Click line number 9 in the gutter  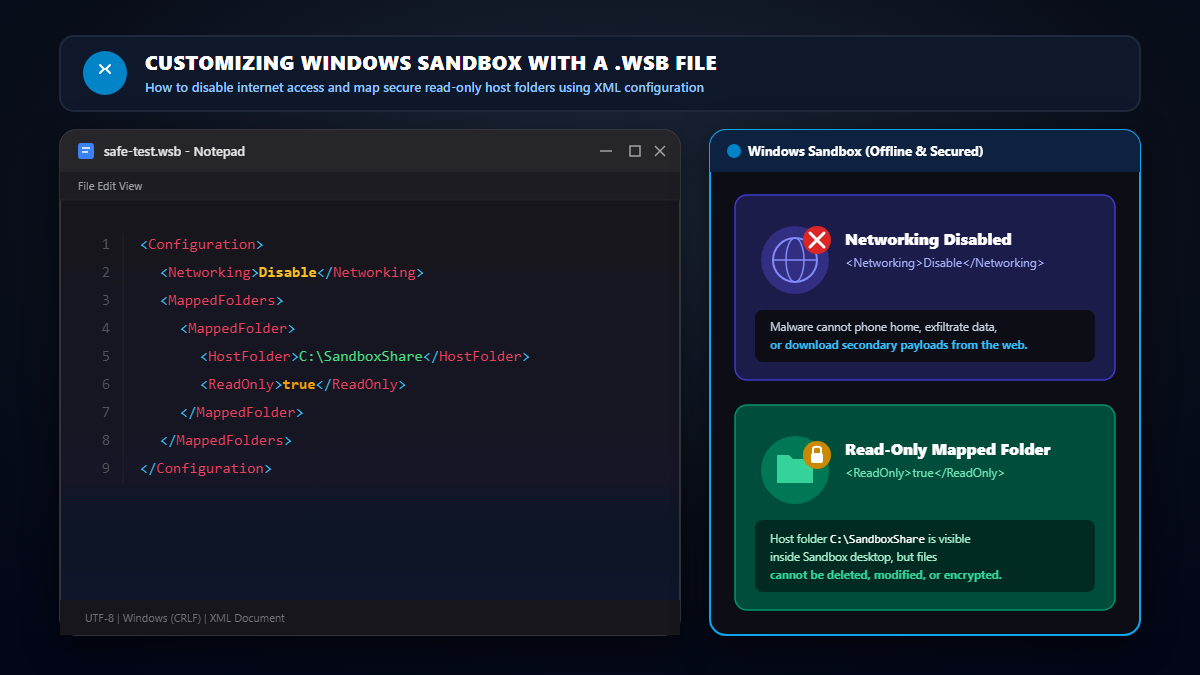(x=105, y=468)
